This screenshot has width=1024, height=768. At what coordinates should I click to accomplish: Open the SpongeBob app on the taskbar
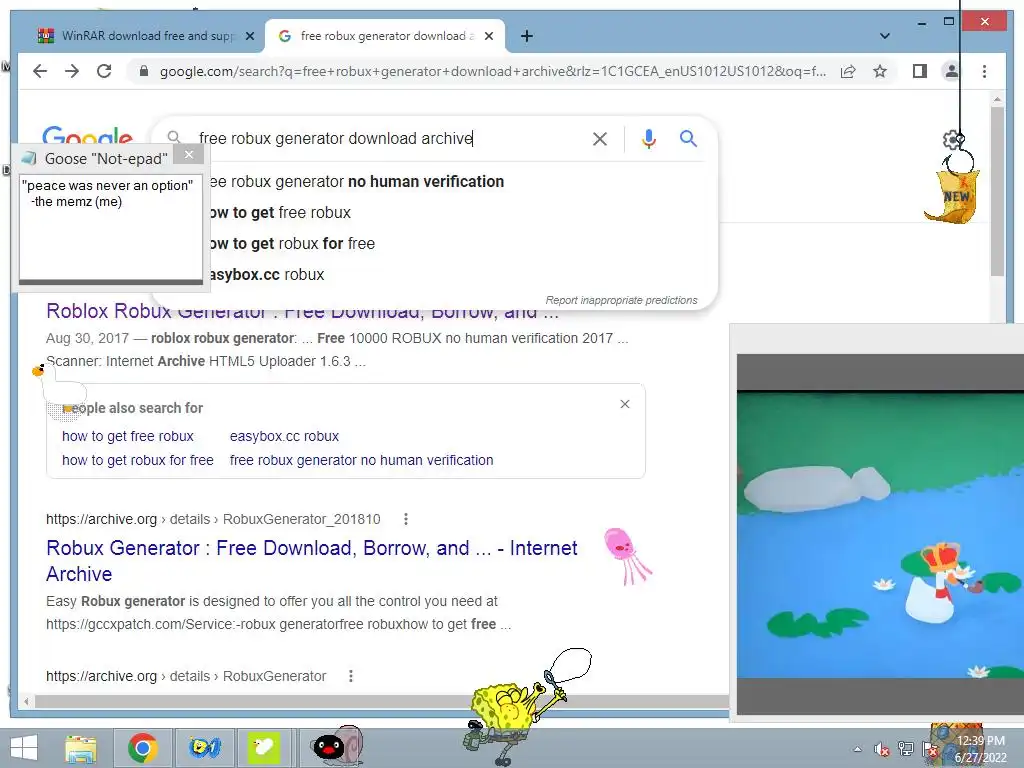(204, 748)
